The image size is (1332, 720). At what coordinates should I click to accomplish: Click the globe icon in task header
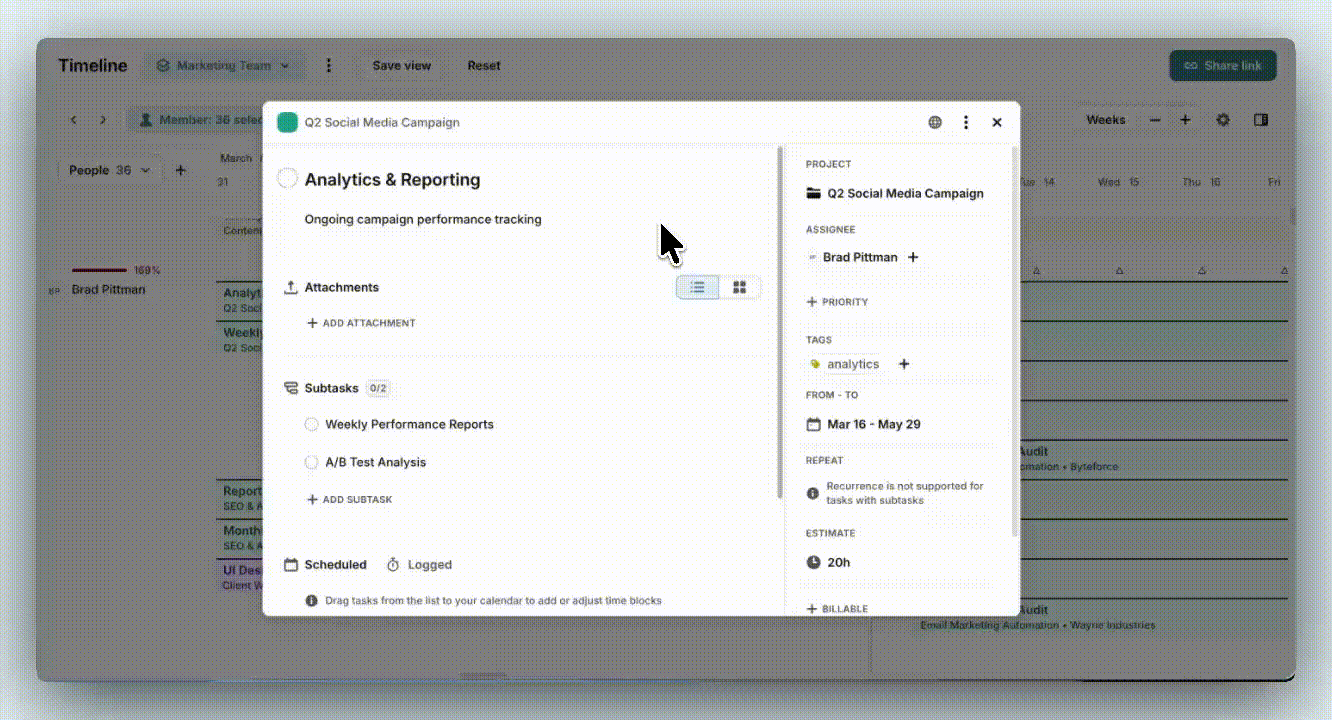coord(935,122)
